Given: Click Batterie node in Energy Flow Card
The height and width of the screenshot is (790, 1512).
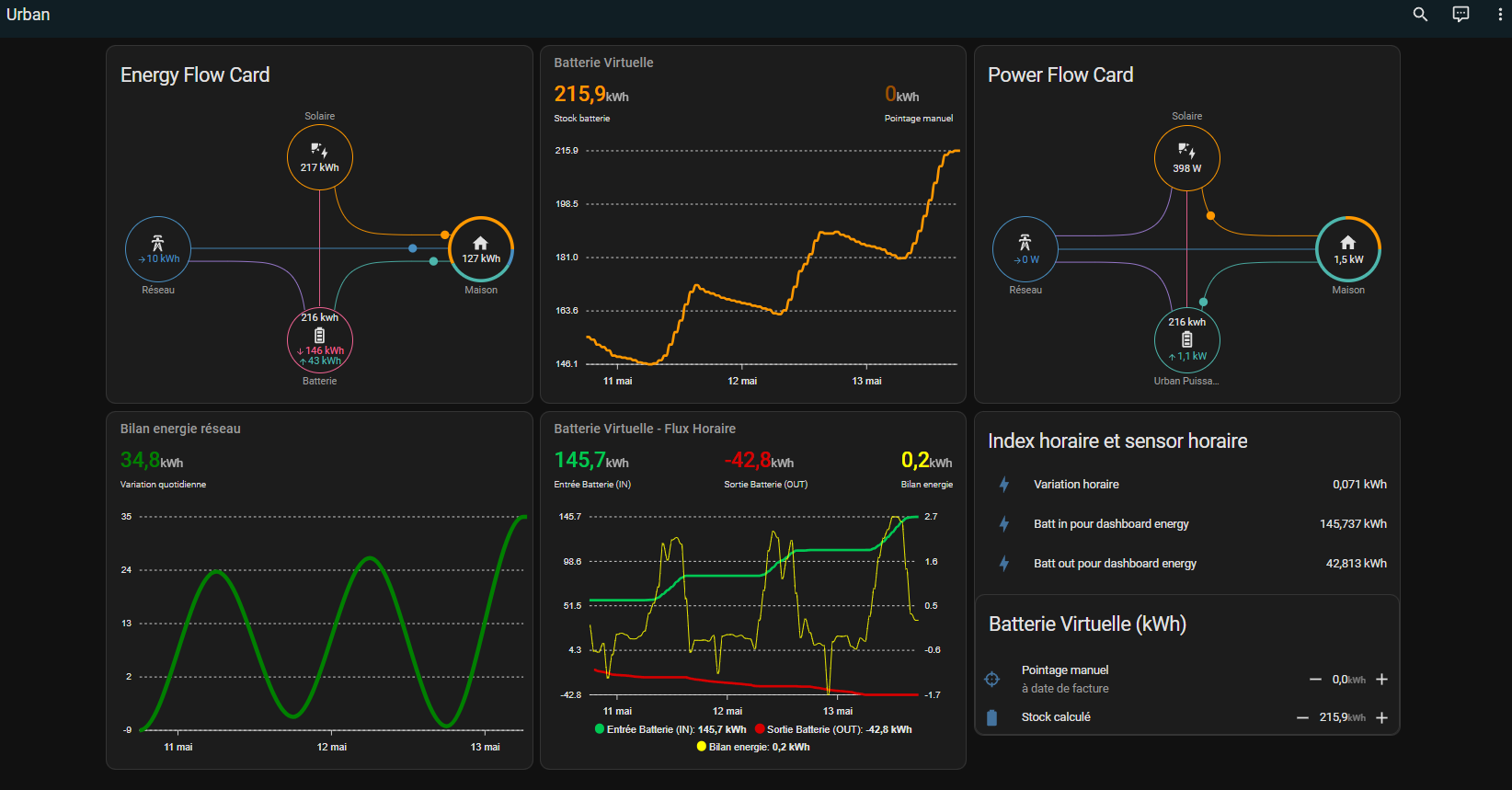Looking at the screenshot, I should tap(320, 339).
